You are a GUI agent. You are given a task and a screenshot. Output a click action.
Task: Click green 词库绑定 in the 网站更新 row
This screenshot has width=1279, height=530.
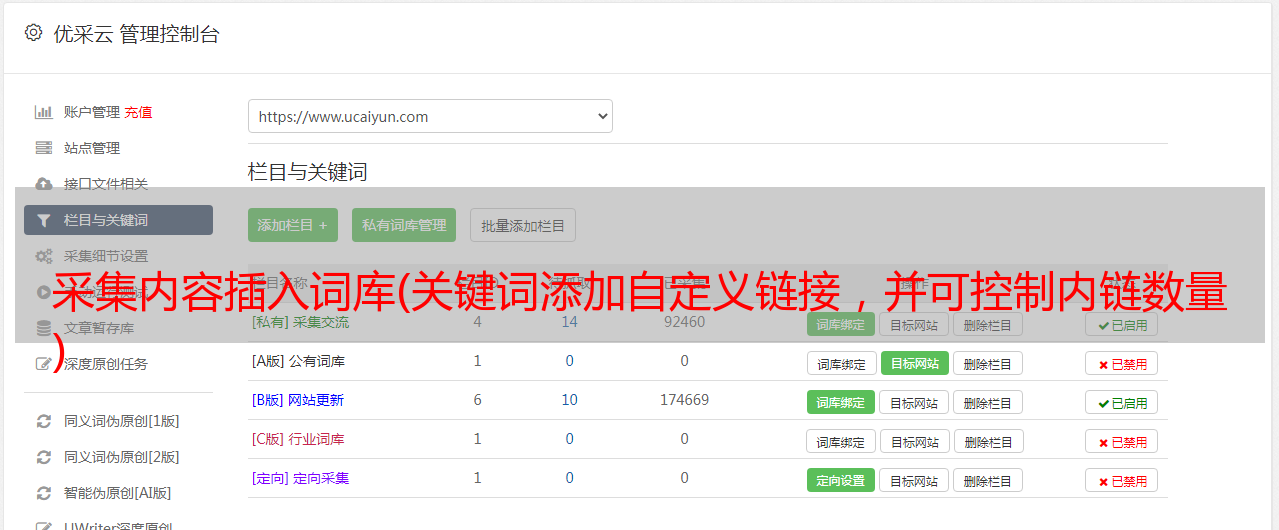[x=841, y=403]
